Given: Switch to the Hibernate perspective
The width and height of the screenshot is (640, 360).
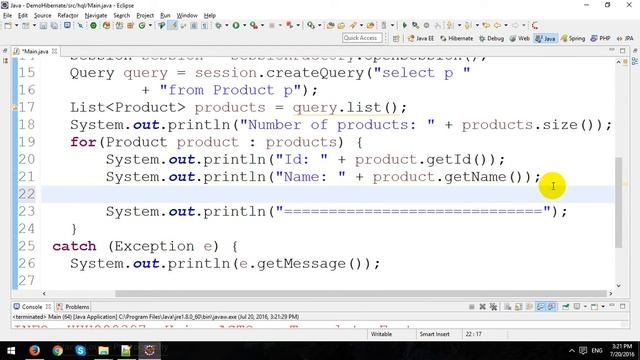Looking at the screenshot, I should (x=456, y=38).
